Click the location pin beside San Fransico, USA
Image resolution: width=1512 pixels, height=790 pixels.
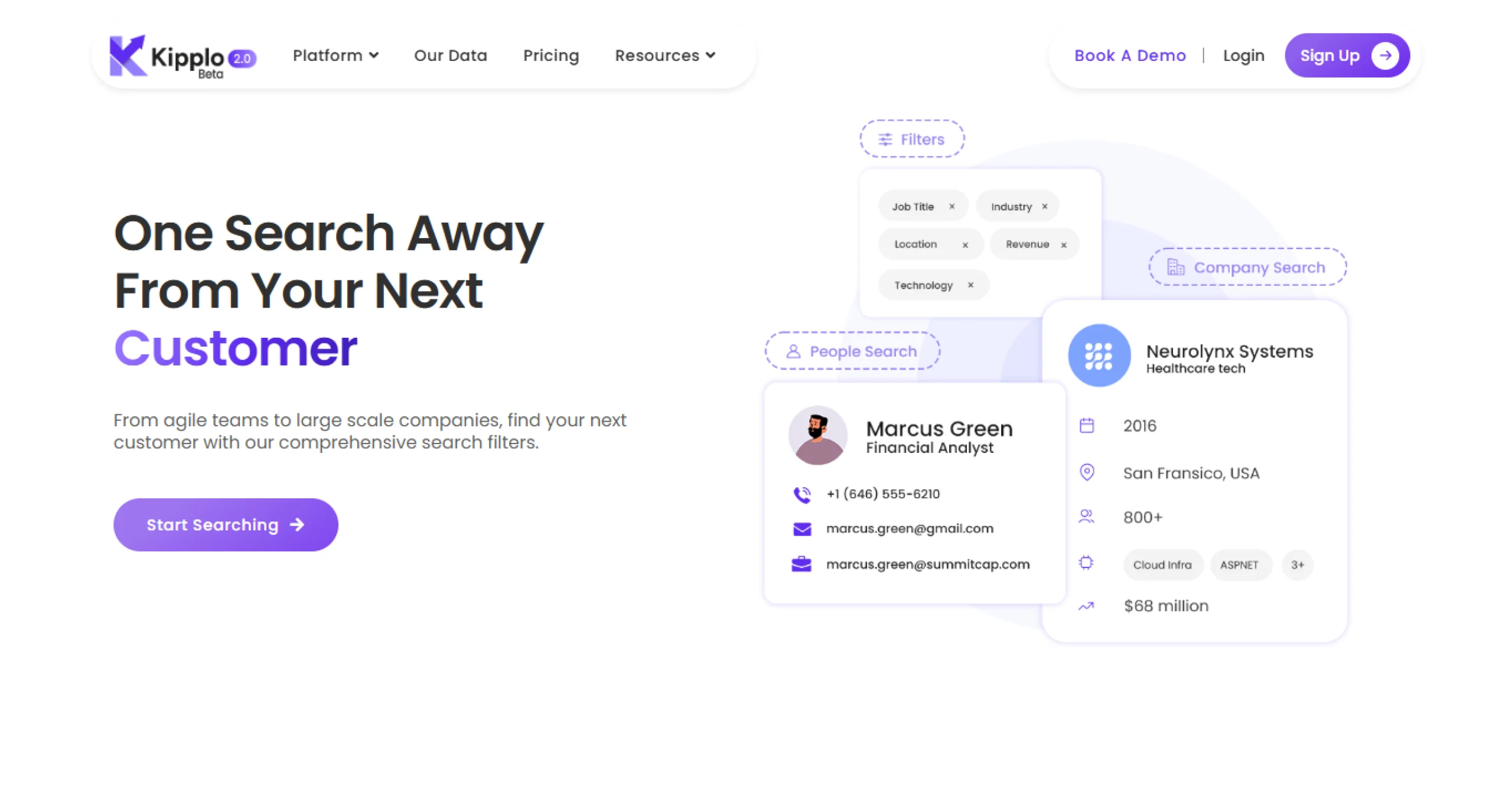point(1087,472)
